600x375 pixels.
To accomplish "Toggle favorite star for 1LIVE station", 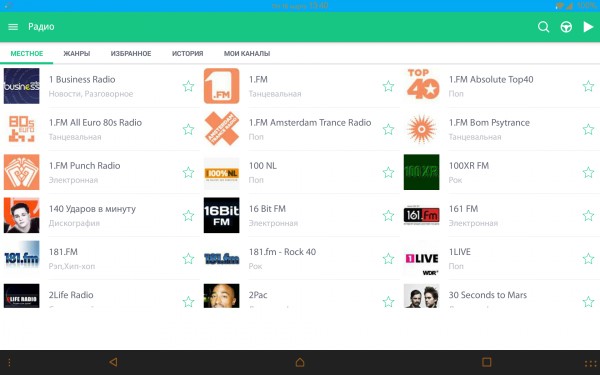I will 588,259.
